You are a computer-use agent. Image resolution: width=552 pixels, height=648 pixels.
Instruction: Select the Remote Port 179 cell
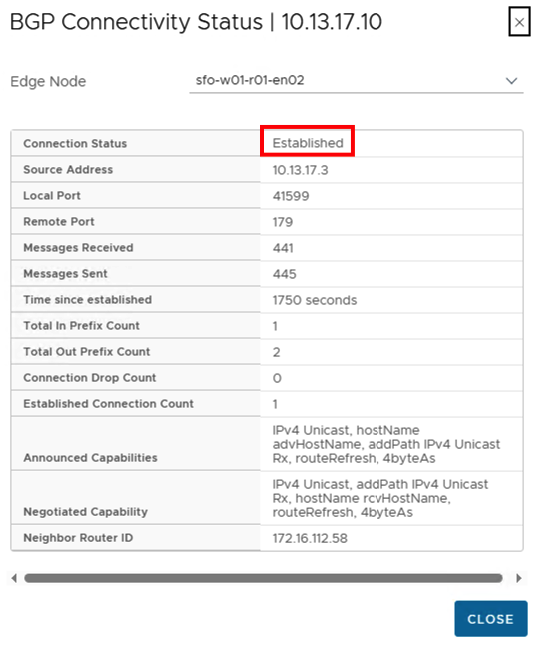coord(391,222)
